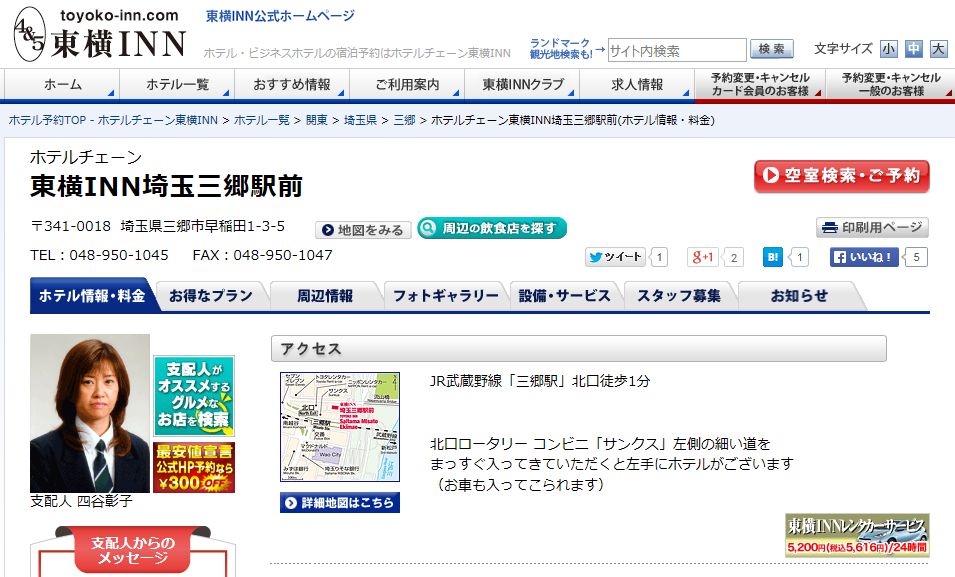Screen dimensions: 955x577
Task: Open the ホテル一覧 menu item
Action: pos(177,85)
